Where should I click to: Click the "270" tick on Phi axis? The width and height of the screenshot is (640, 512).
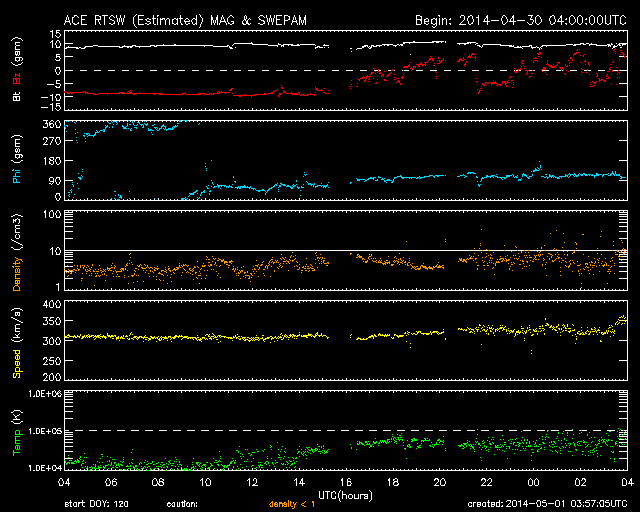point(52,141)
